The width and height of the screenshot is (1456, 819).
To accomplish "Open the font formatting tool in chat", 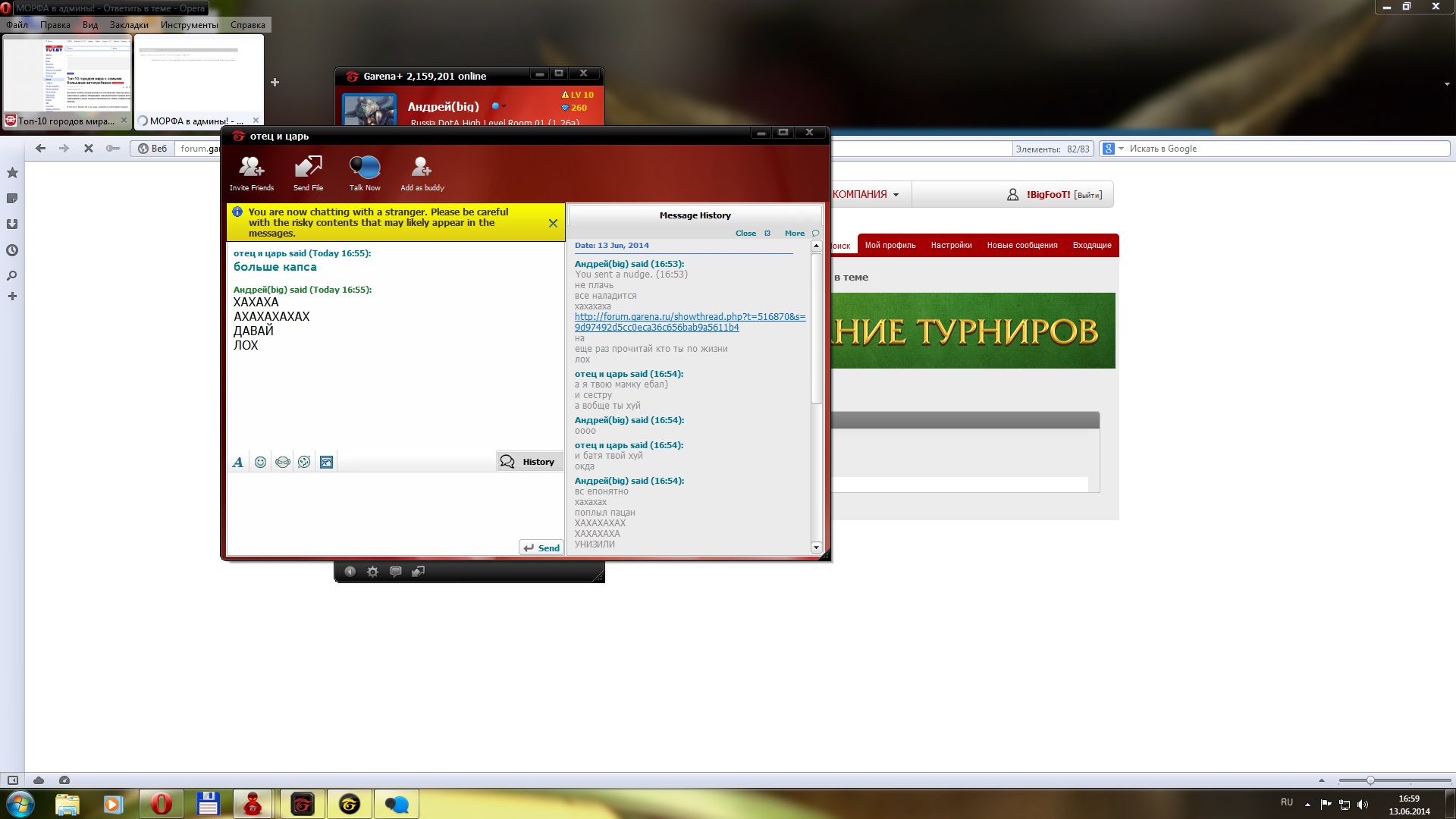I will click(238, 462).
